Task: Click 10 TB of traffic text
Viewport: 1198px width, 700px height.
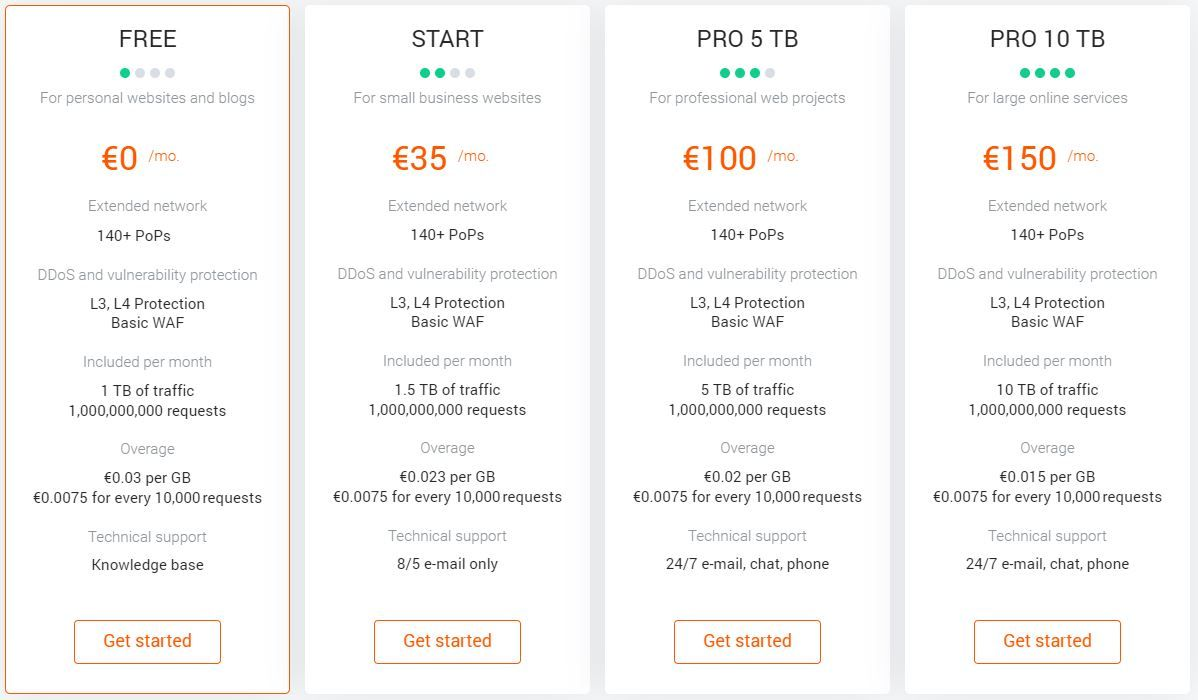Action: pos(1047,390)
